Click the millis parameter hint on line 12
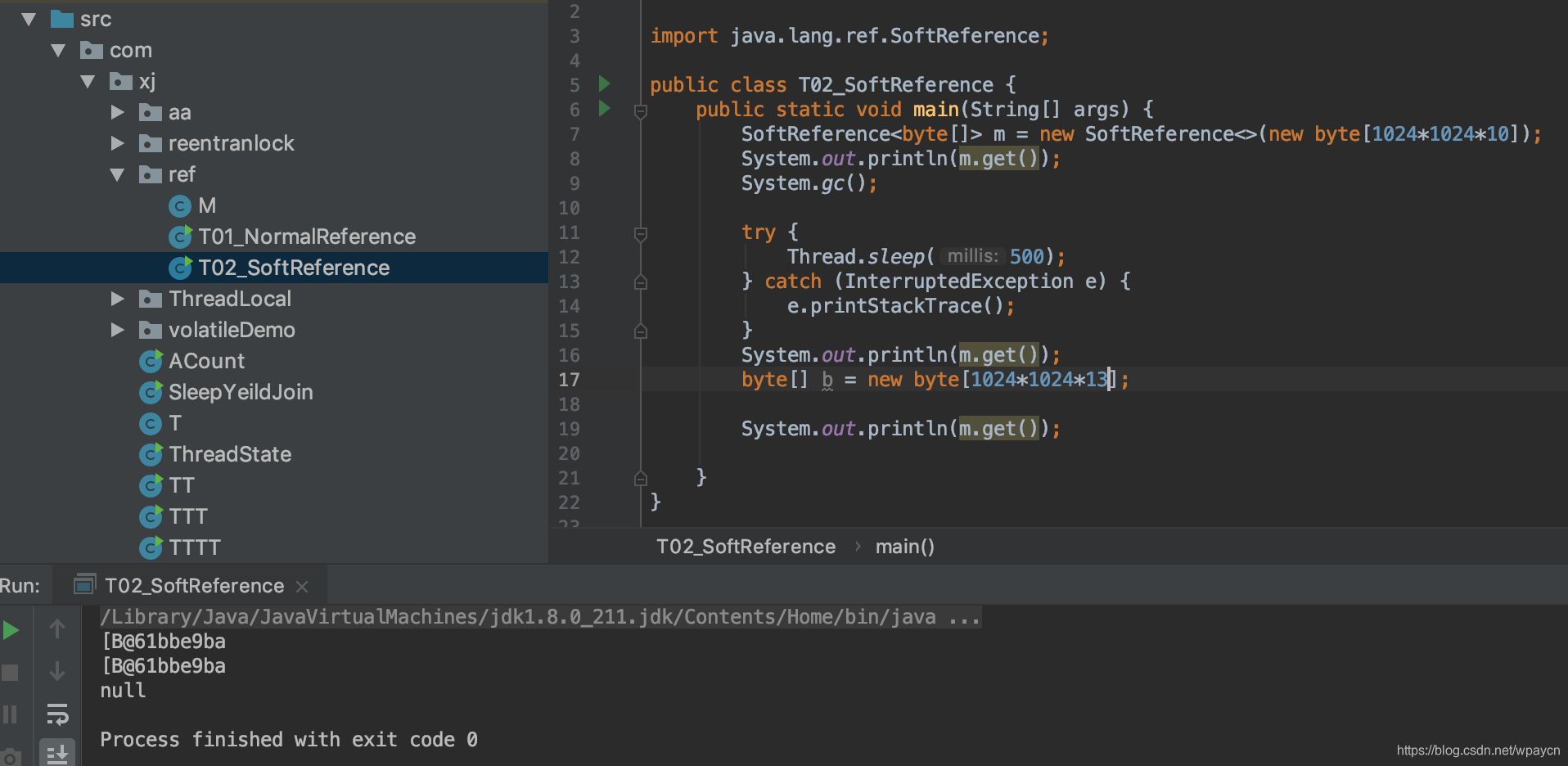The image size is (1568, 766). 972,256
